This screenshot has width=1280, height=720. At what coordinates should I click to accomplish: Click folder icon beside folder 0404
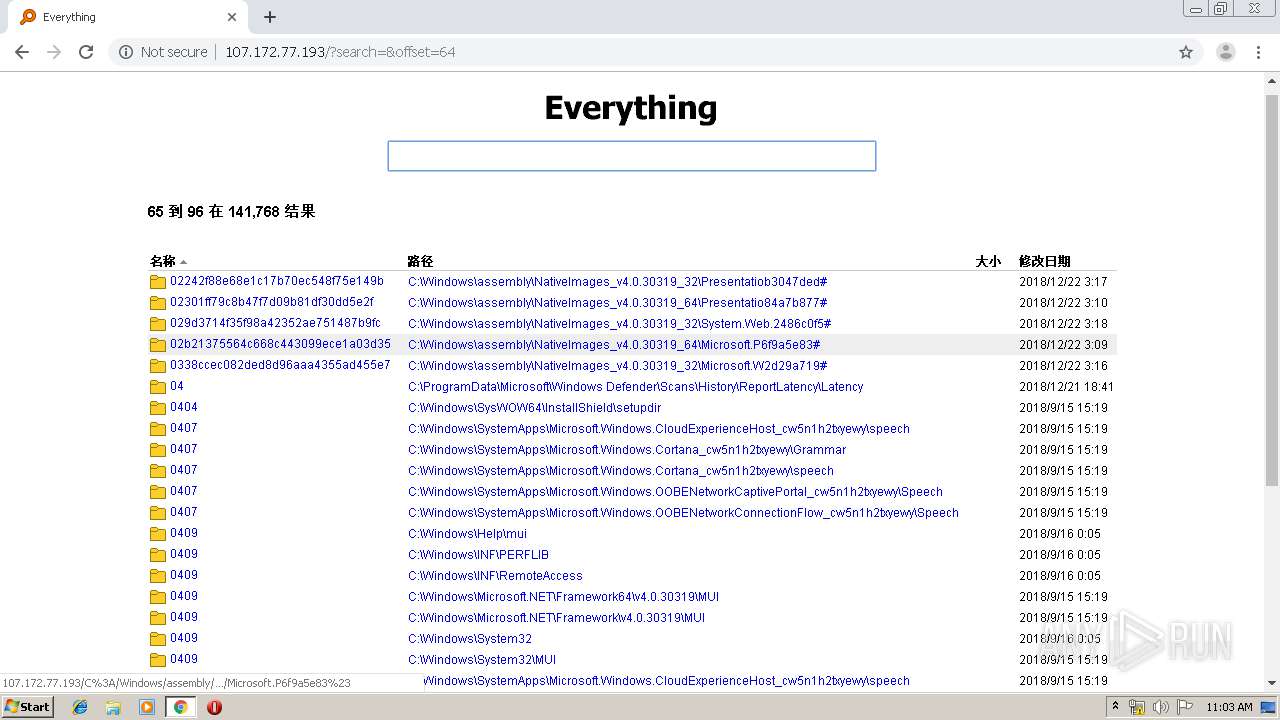click(158, 408)
